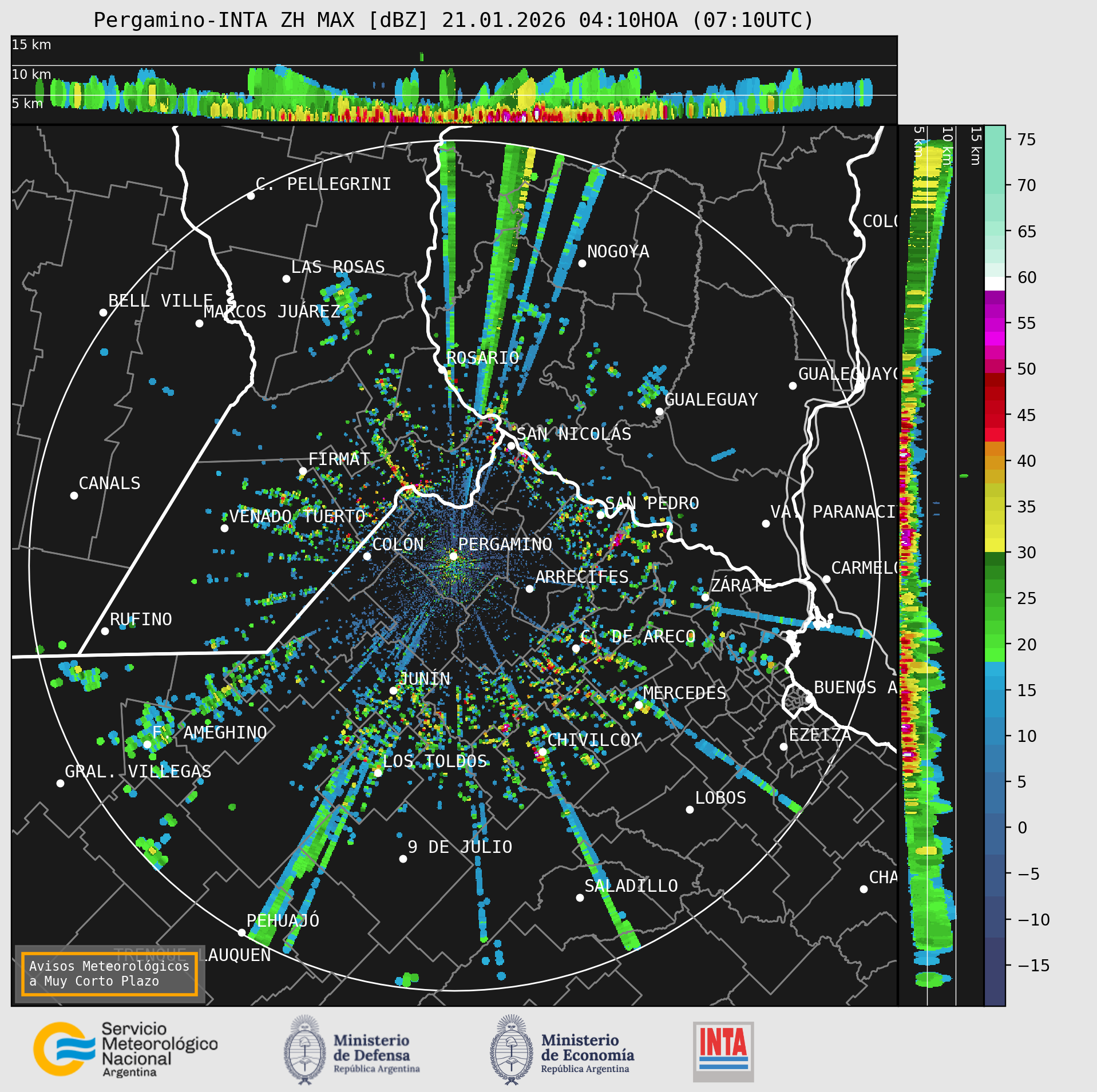1097x1092 pixels.
Task: Click the PERGAMINO radar site marker
Action: tap(453, 556)
